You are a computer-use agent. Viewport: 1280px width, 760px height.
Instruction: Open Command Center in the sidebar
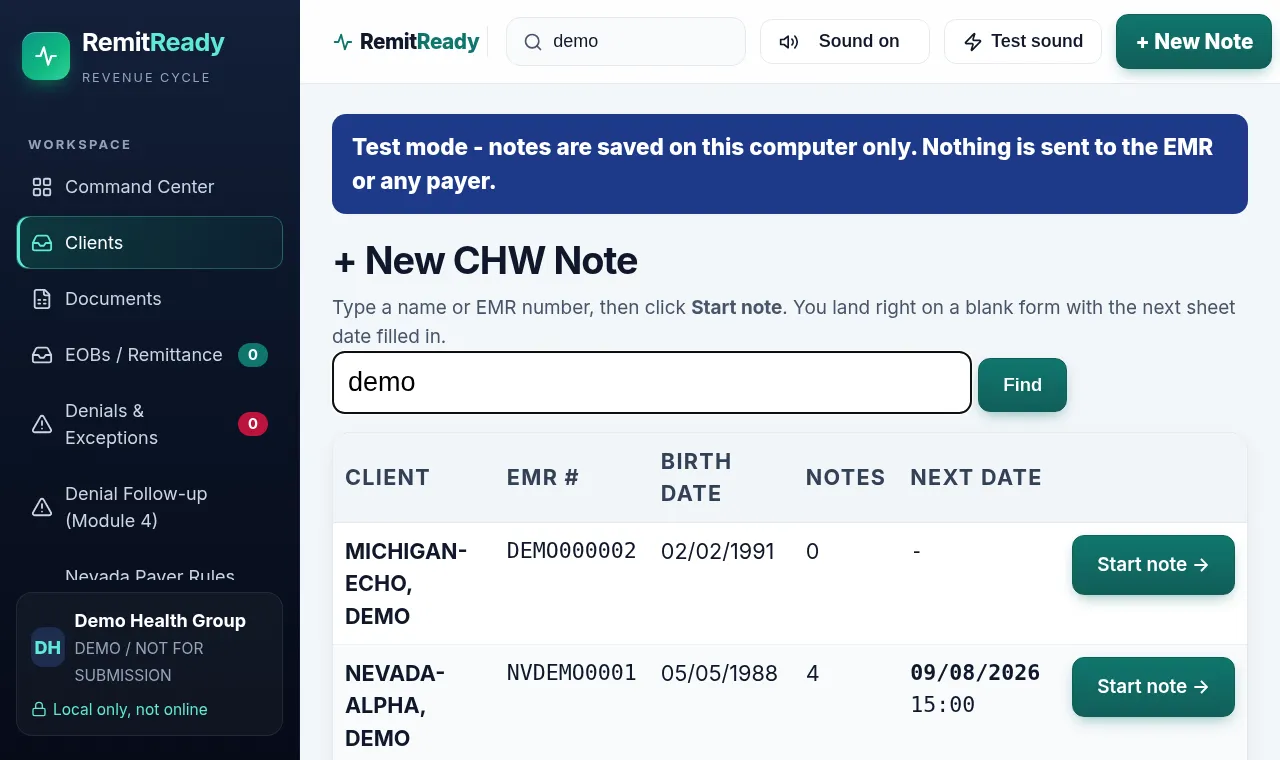tap(150, 187)
